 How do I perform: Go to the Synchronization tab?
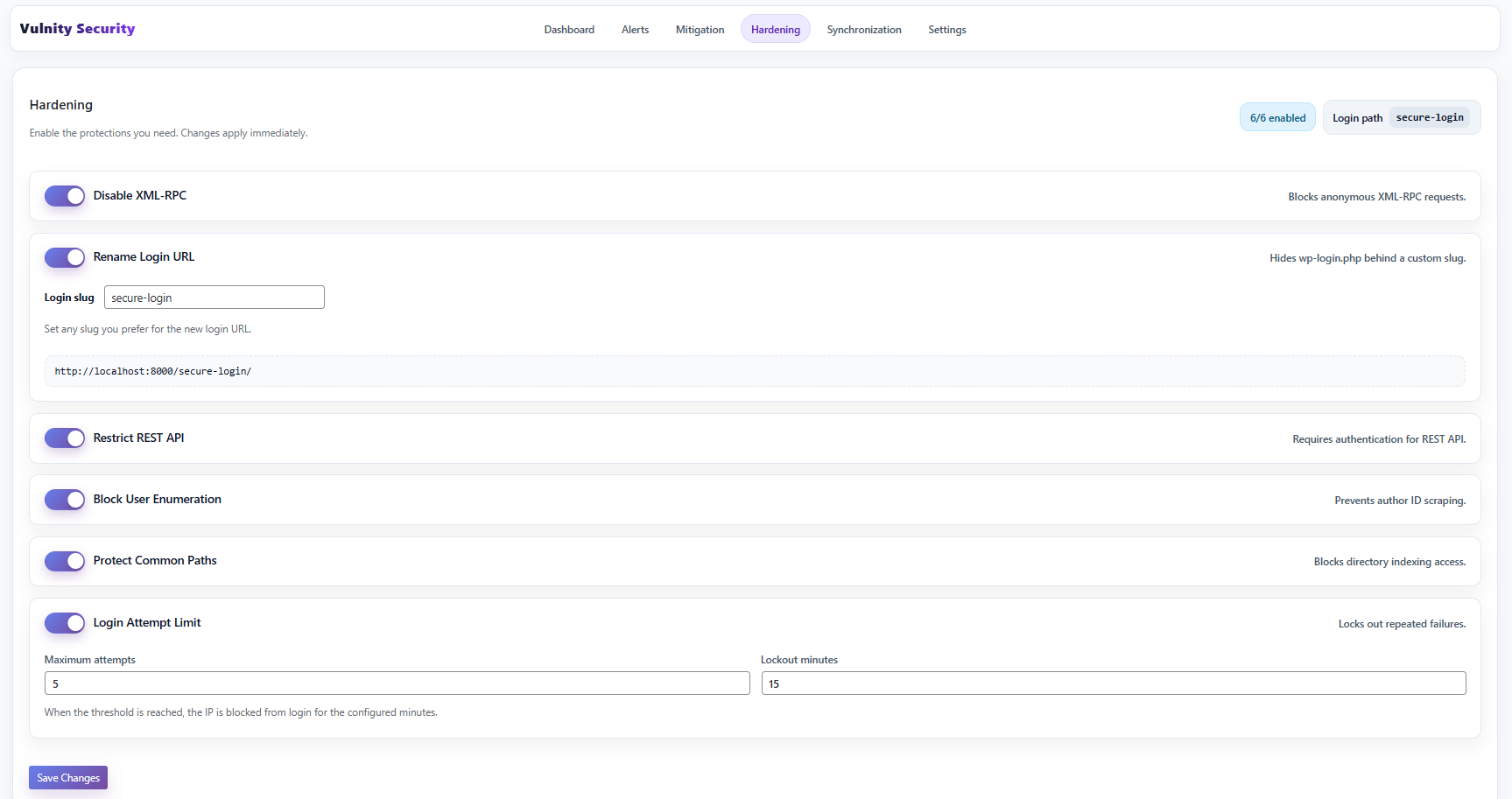864,30
